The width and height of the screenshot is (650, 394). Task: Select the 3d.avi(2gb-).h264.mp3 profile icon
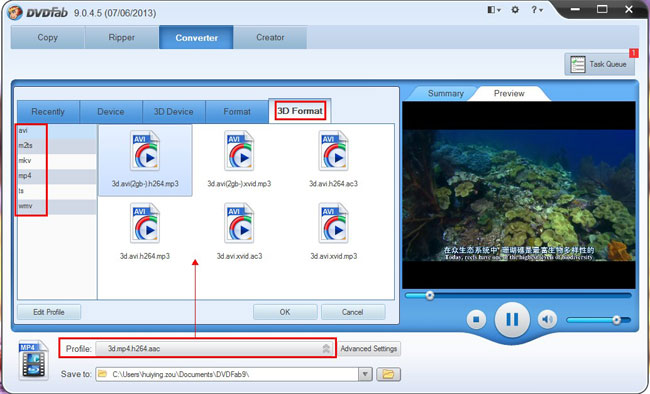(x=145, y=151)
